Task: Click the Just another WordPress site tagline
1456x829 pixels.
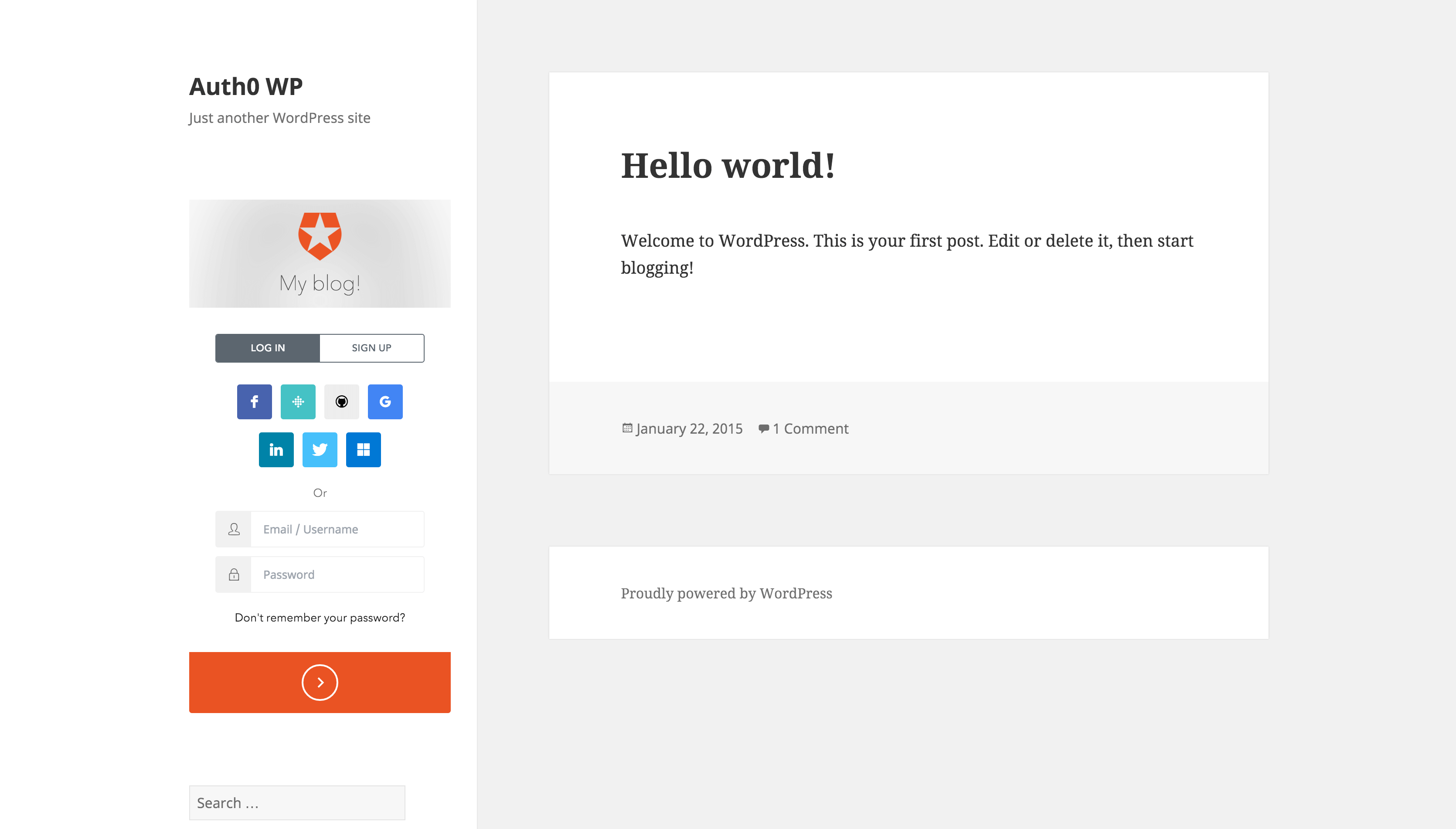Action: pyautogui.click(x=279, y=118)
